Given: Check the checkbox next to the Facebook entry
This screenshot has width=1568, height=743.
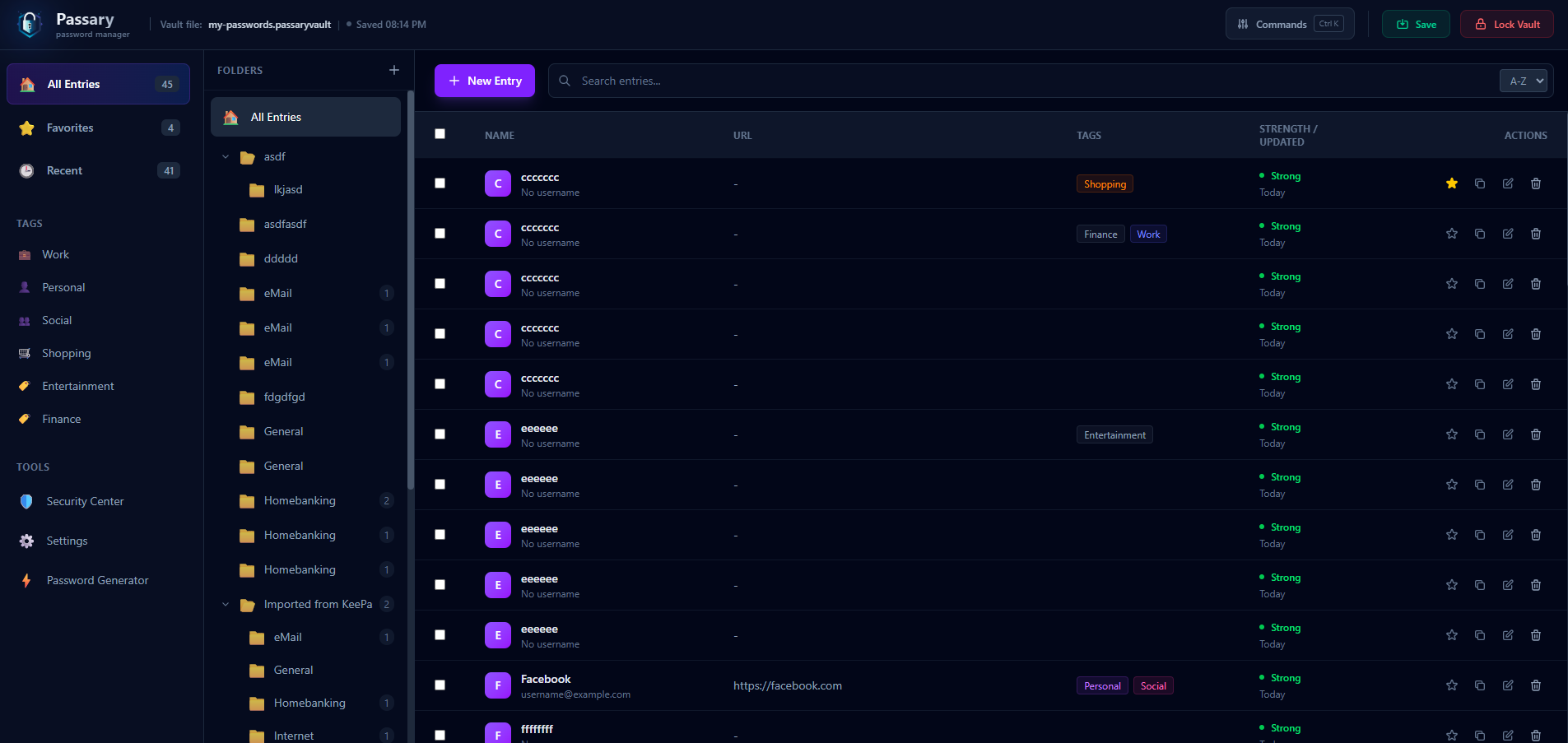Looking at the screenshot, I should point(440,685).
